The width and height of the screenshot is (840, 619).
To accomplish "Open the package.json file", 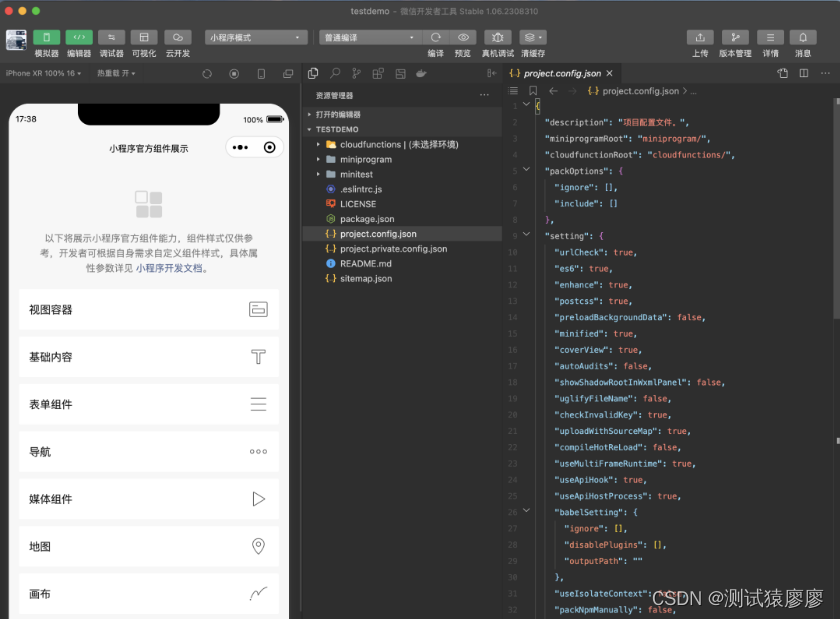I will [x=404, y=219].
